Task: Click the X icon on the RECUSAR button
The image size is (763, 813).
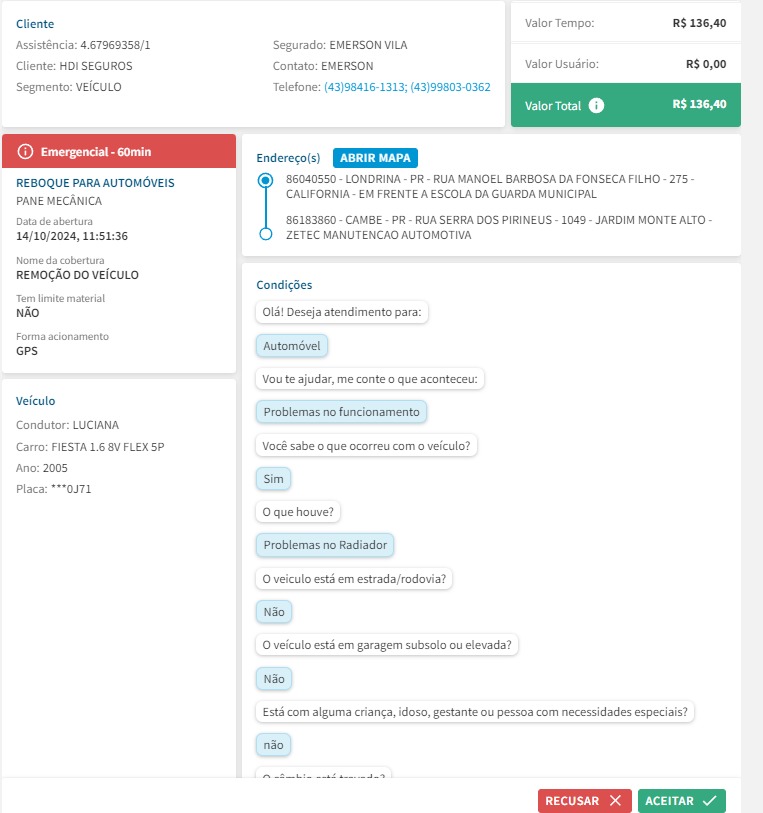Action: click(x=615, y=801)
